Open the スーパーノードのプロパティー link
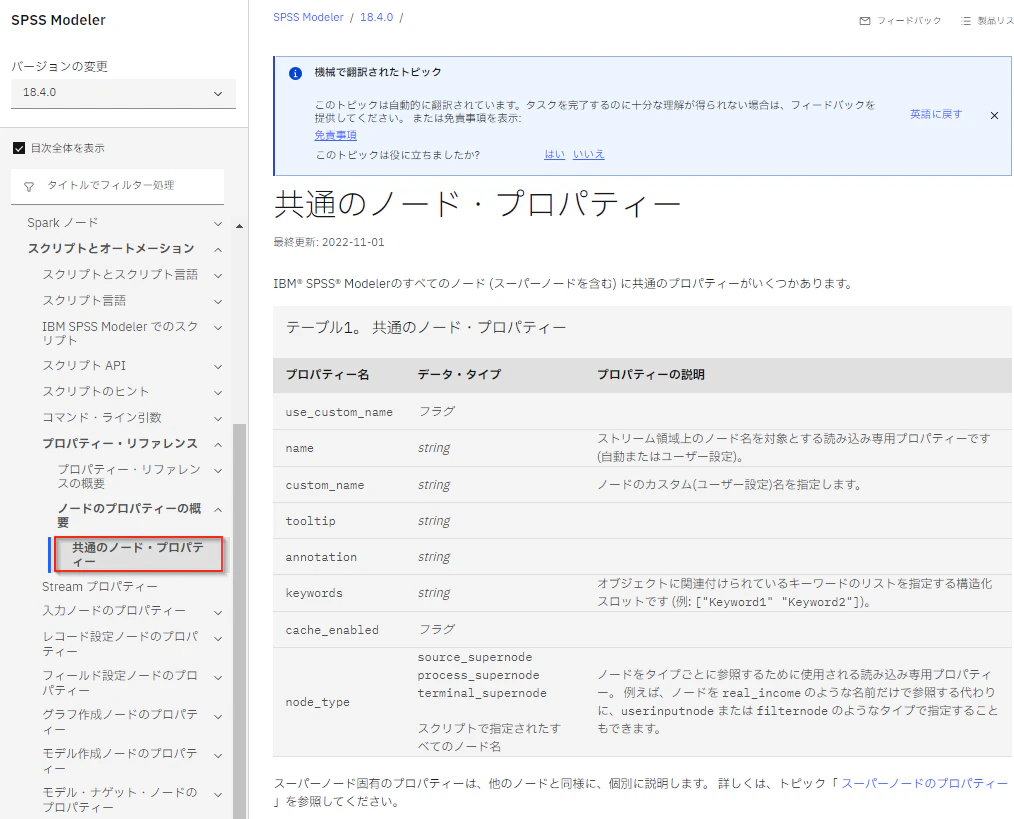This screenshot has height=819, width=1014. pyautogui.click(x=924, y=783)
